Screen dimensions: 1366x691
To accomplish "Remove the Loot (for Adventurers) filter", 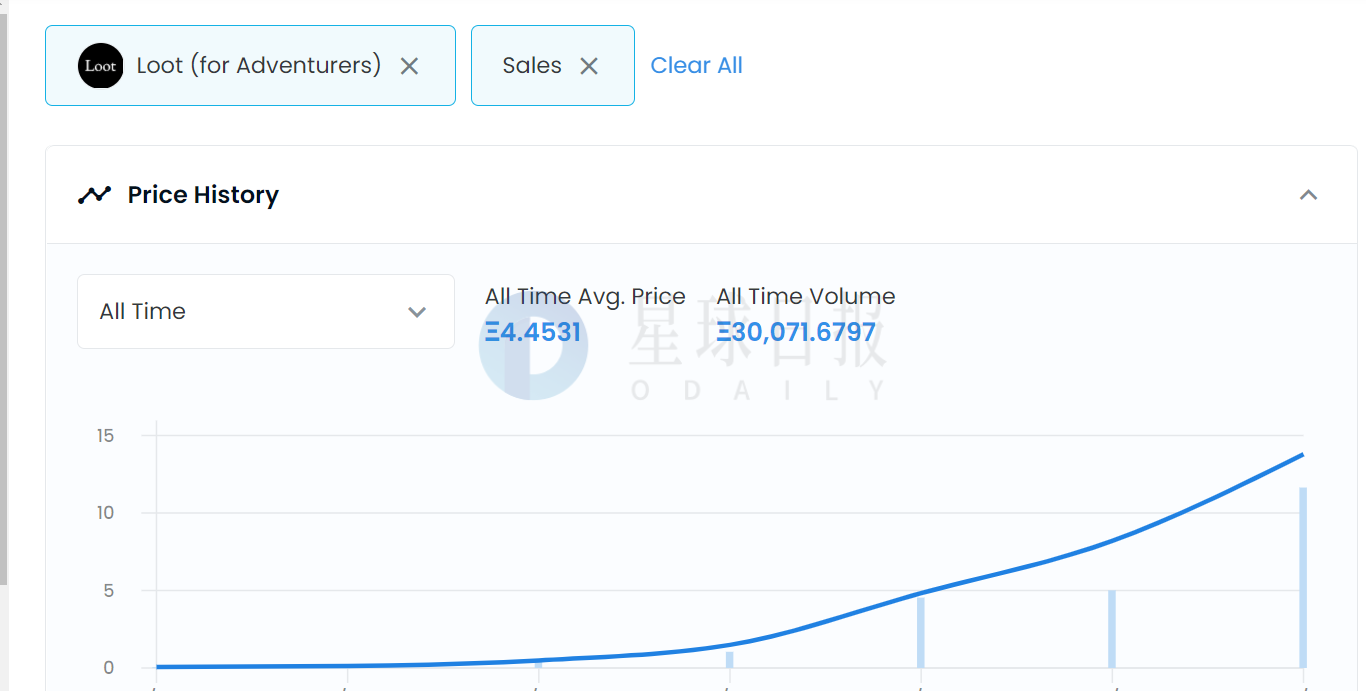I will 409,66.
